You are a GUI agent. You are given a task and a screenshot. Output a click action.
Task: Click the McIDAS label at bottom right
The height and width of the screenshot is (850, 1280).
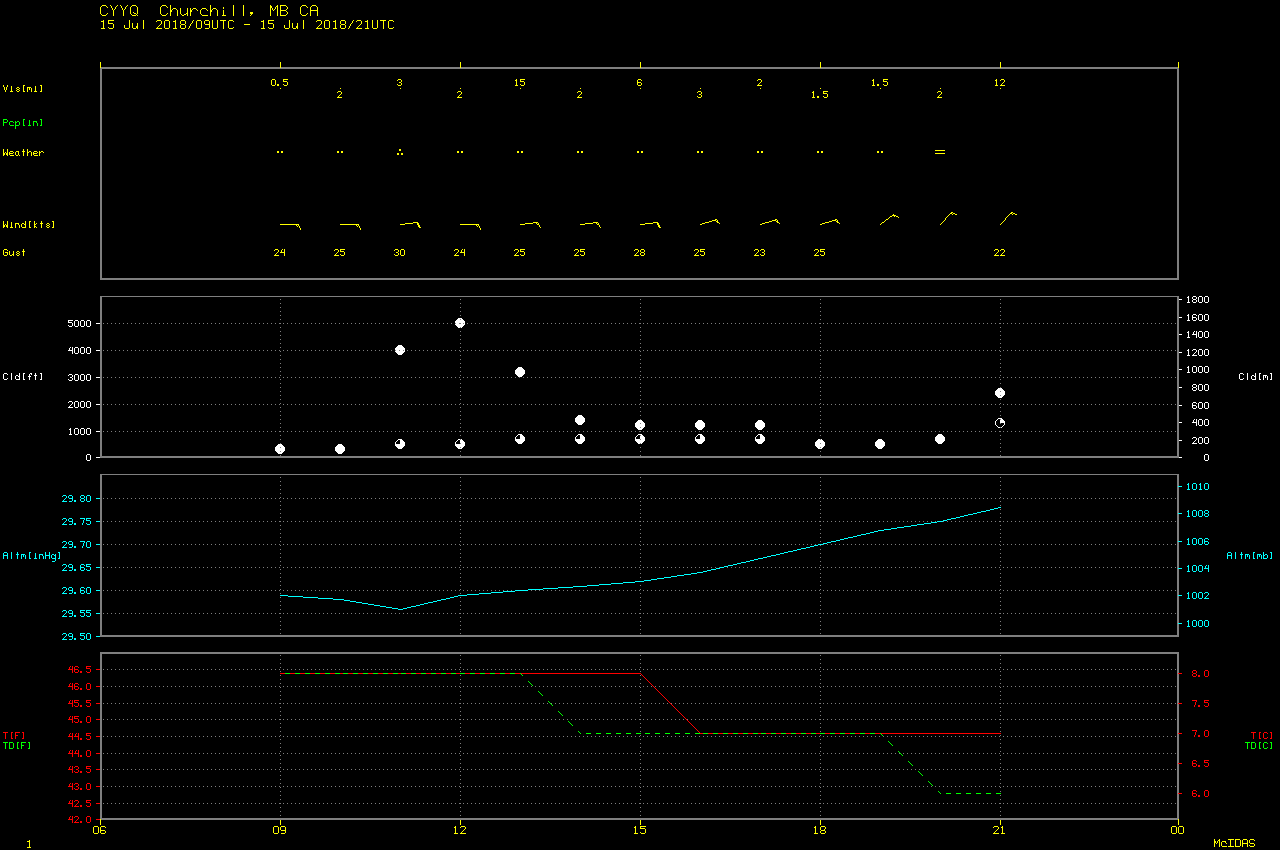pyautogui.click(x=1234, y=844)
